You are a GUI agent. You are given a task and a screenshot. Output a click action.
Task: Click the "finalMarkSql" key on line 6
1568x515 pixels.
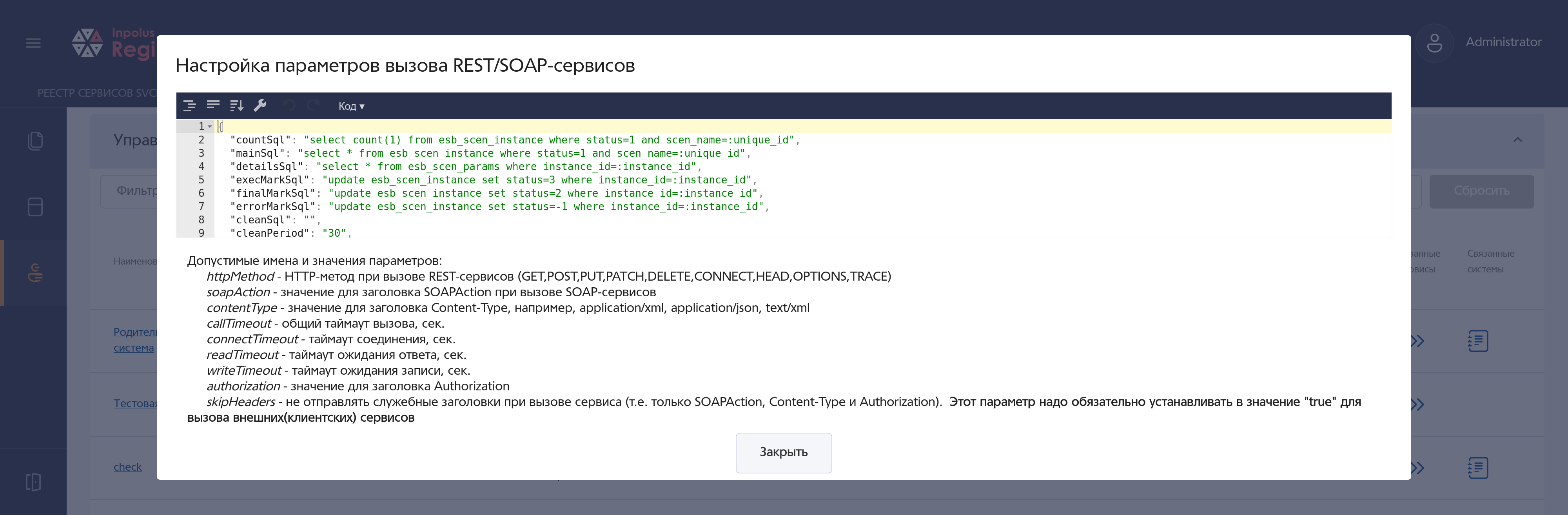coord(273,194)
